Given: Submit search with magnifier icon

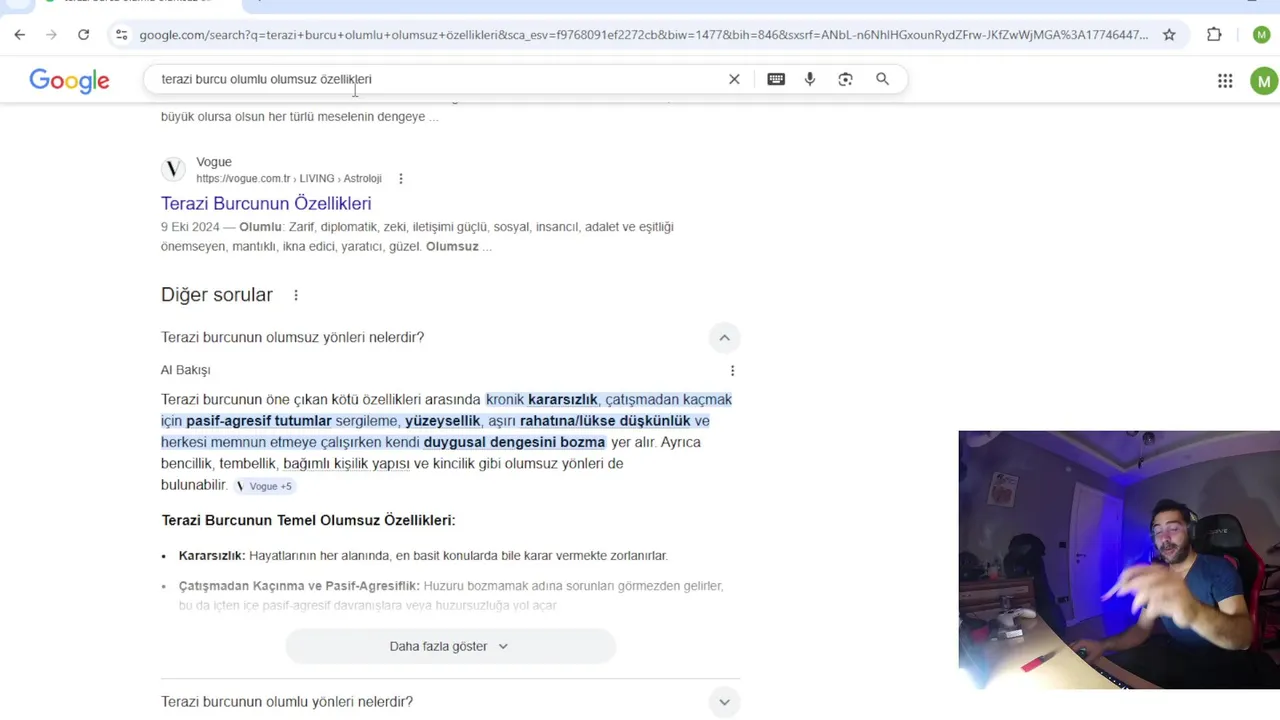Looking at the screenshot, I should point(882,79).
